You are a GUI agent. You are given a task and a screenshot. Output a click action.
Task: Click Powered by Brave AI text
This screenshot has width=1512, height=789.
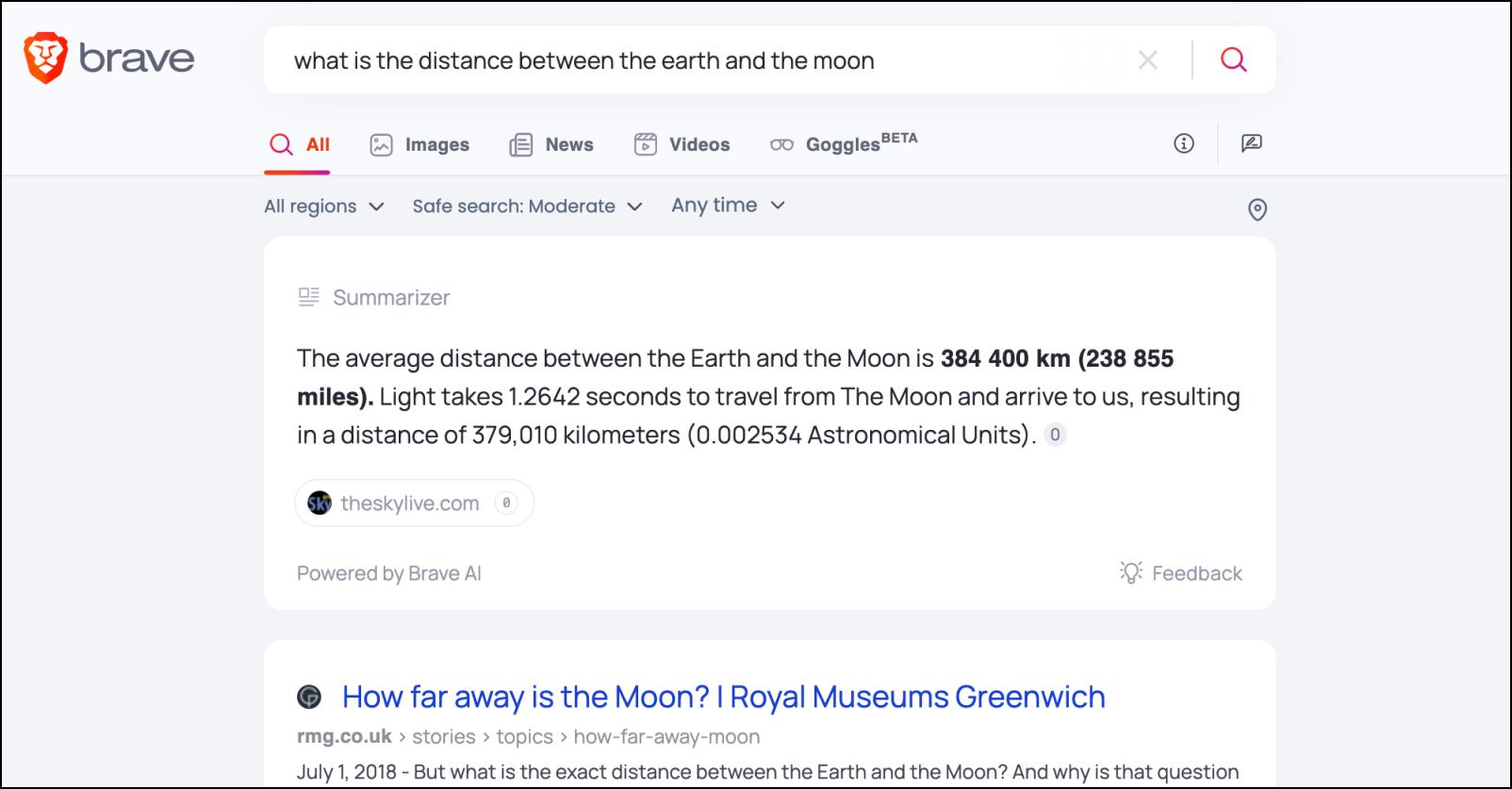(x=388, y=573)
